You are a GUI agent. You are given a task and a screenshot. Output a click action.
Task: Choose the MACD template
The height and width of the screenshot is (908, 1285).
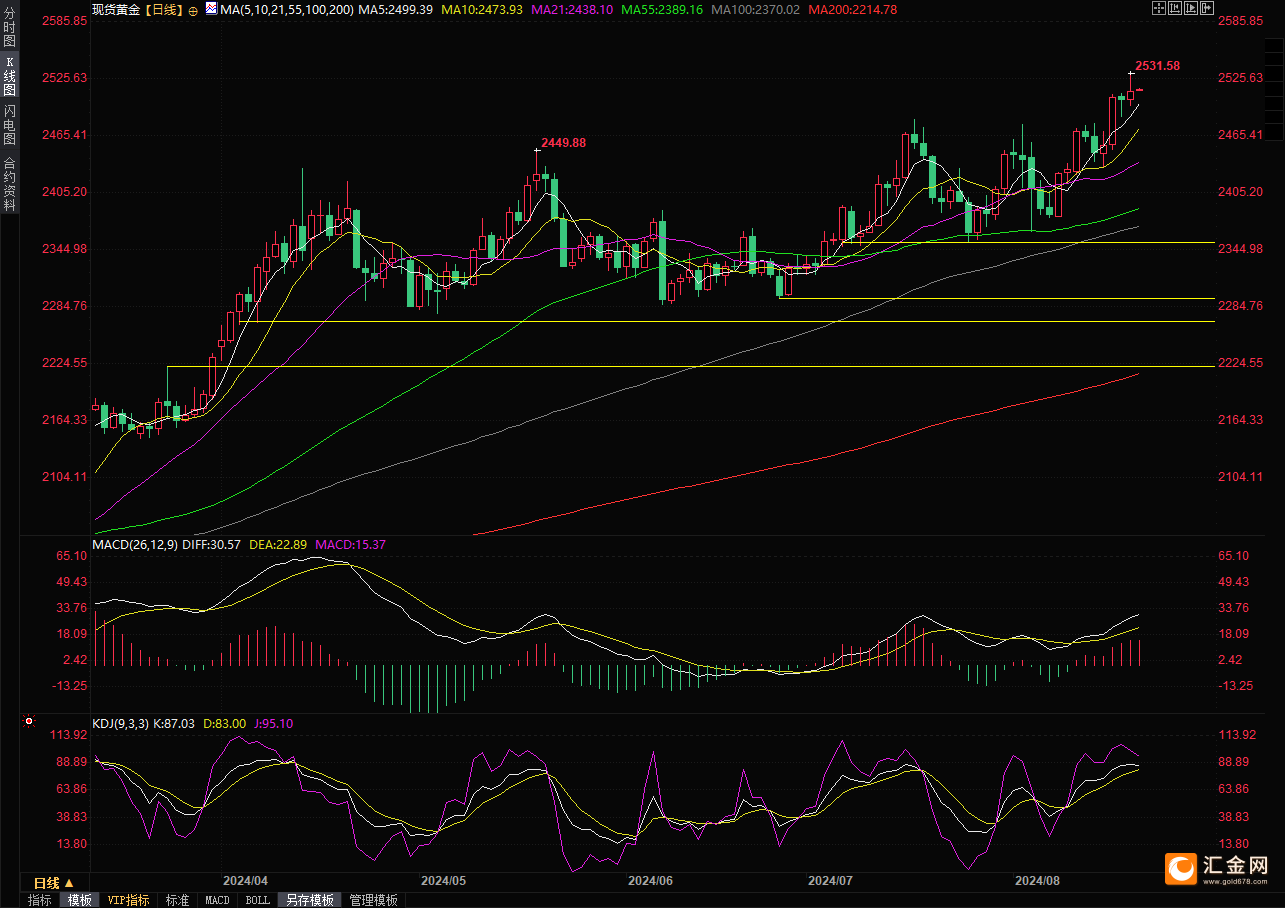pyautogui.click(x=217, y=900)
